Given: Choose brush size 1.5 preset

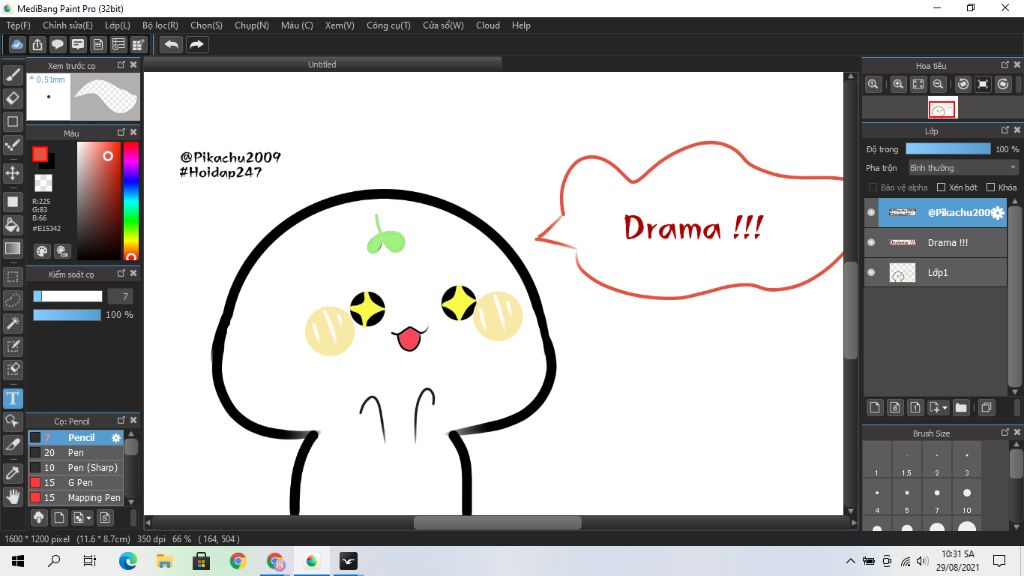Looking at the screenshot, I should 906,462.
